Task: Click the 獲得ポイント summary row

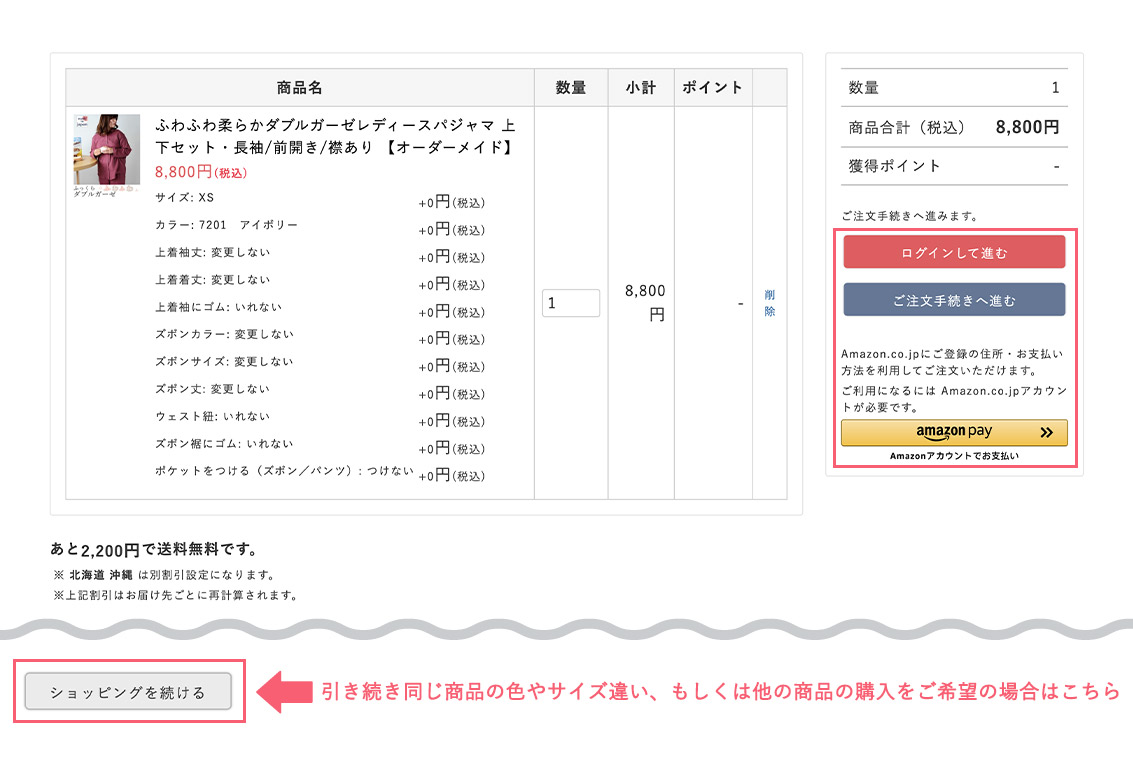Action: tap(953, 166)
